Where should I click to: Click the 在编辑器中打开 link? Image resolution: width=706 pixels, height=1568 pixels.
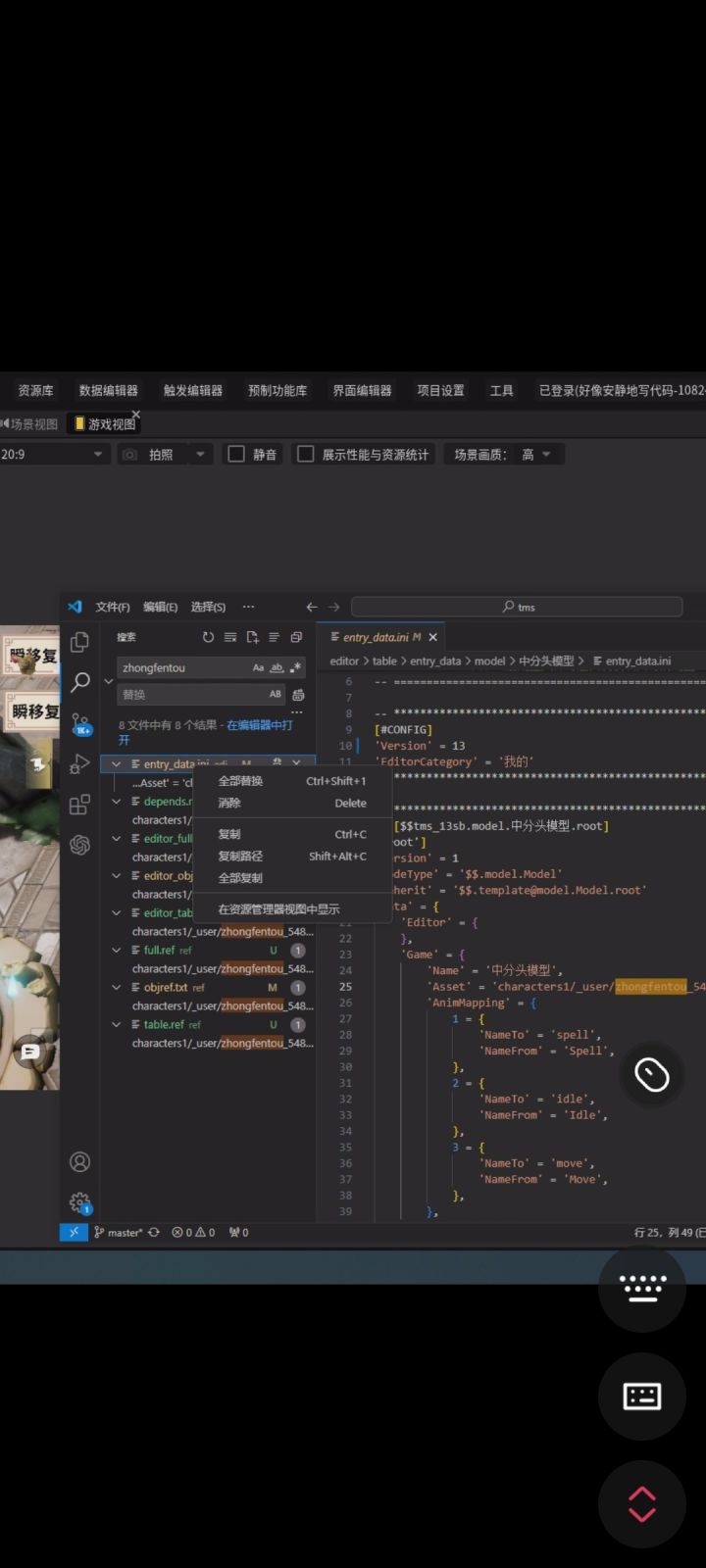(x=260, y=725)
